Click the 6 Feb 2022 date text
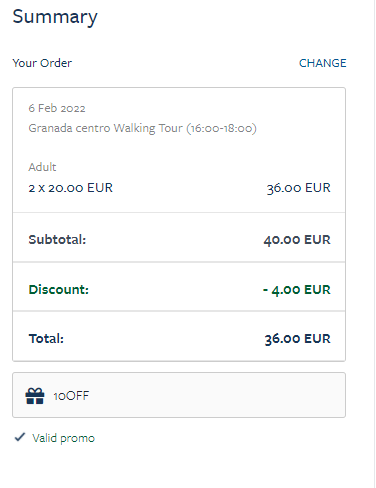376x488 pixels. pyautogui.click(x=57, y=108)
